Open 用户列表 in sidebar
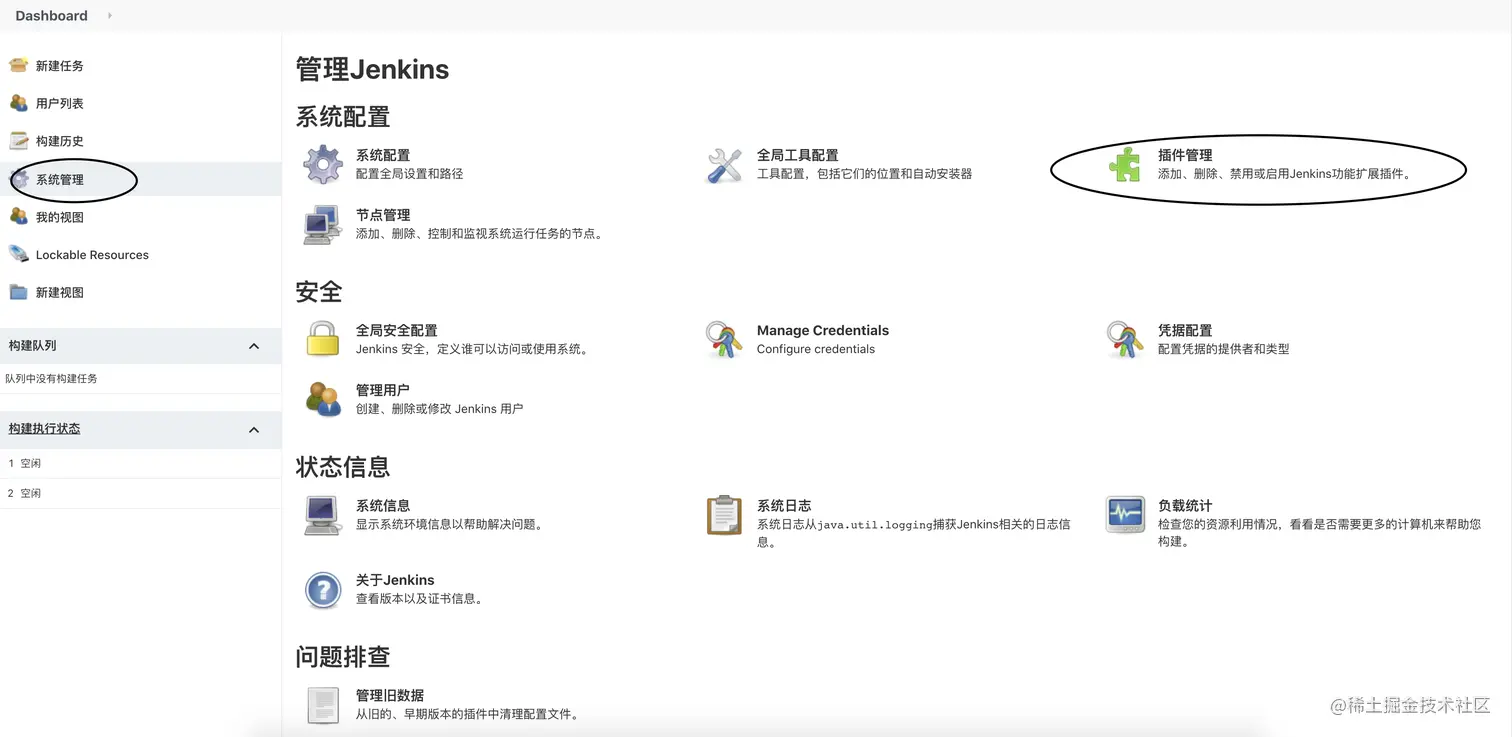The height and width of the screenshot is (737, 1512). click(60, 104)
